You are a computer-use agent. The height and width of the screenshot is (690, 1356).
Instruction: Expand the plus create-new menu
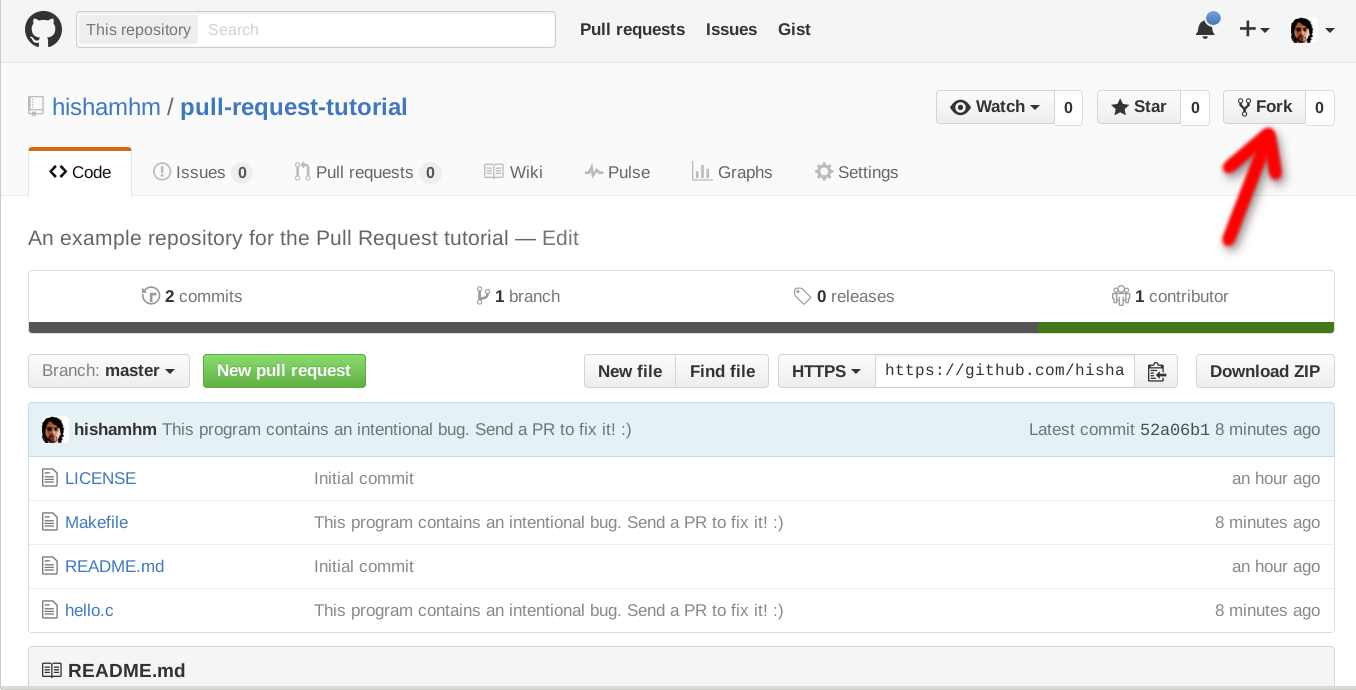click(x=1254, y=30)
